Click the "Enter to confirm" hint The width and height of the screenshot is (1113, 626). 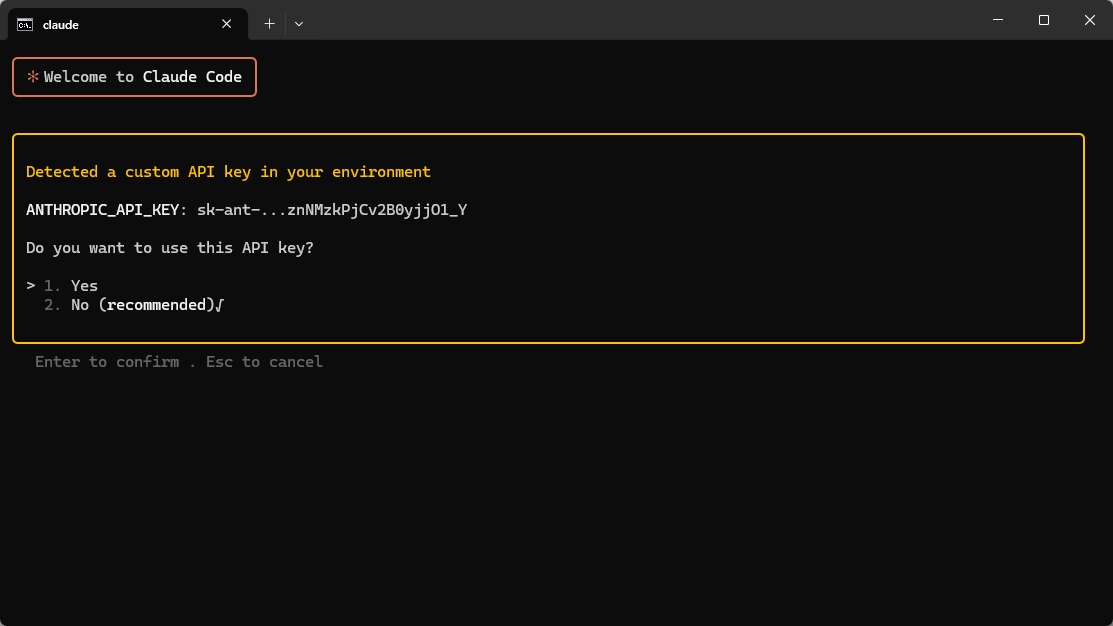coord(107,362)
